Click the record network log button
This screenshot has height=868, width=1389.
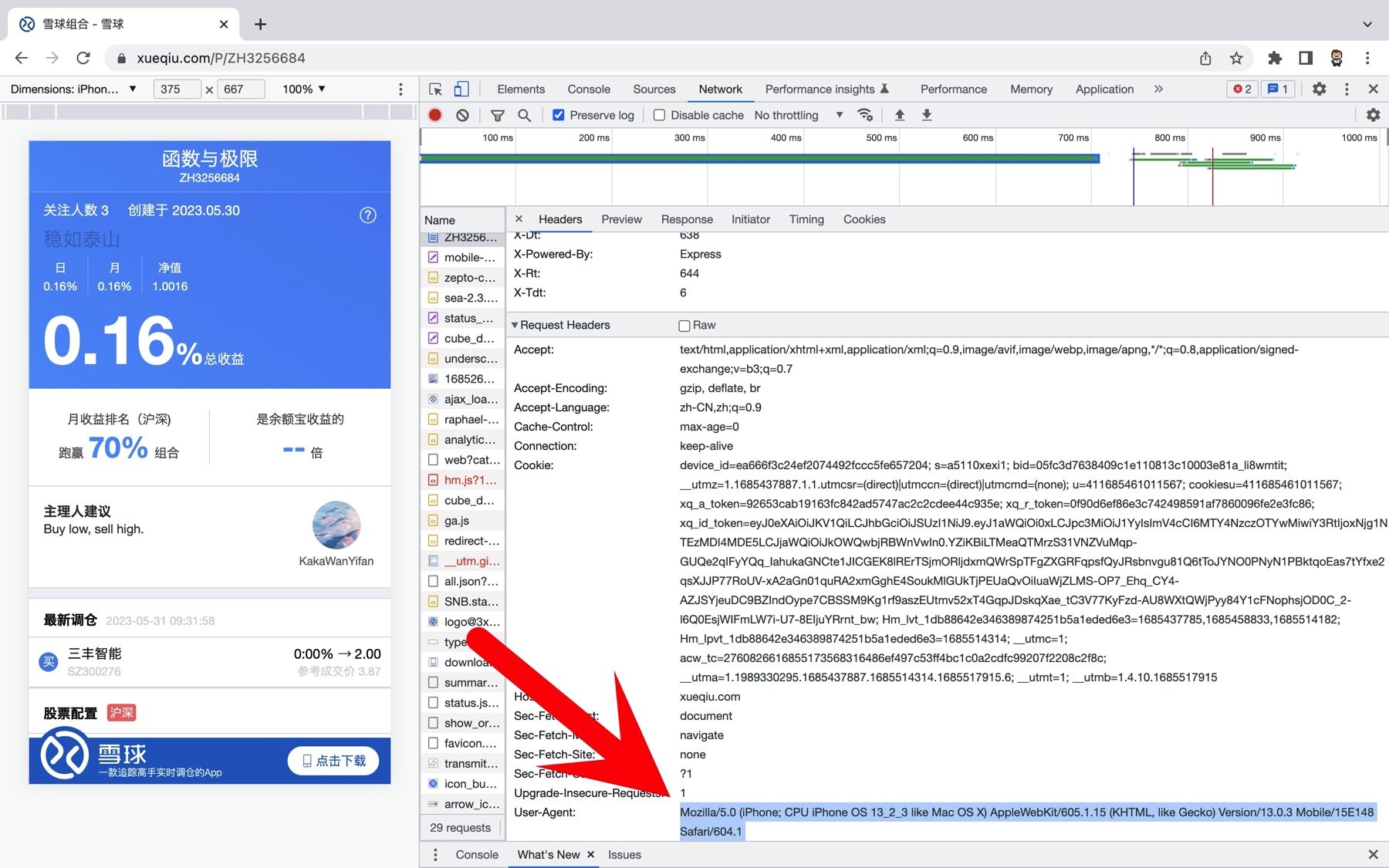435,115
